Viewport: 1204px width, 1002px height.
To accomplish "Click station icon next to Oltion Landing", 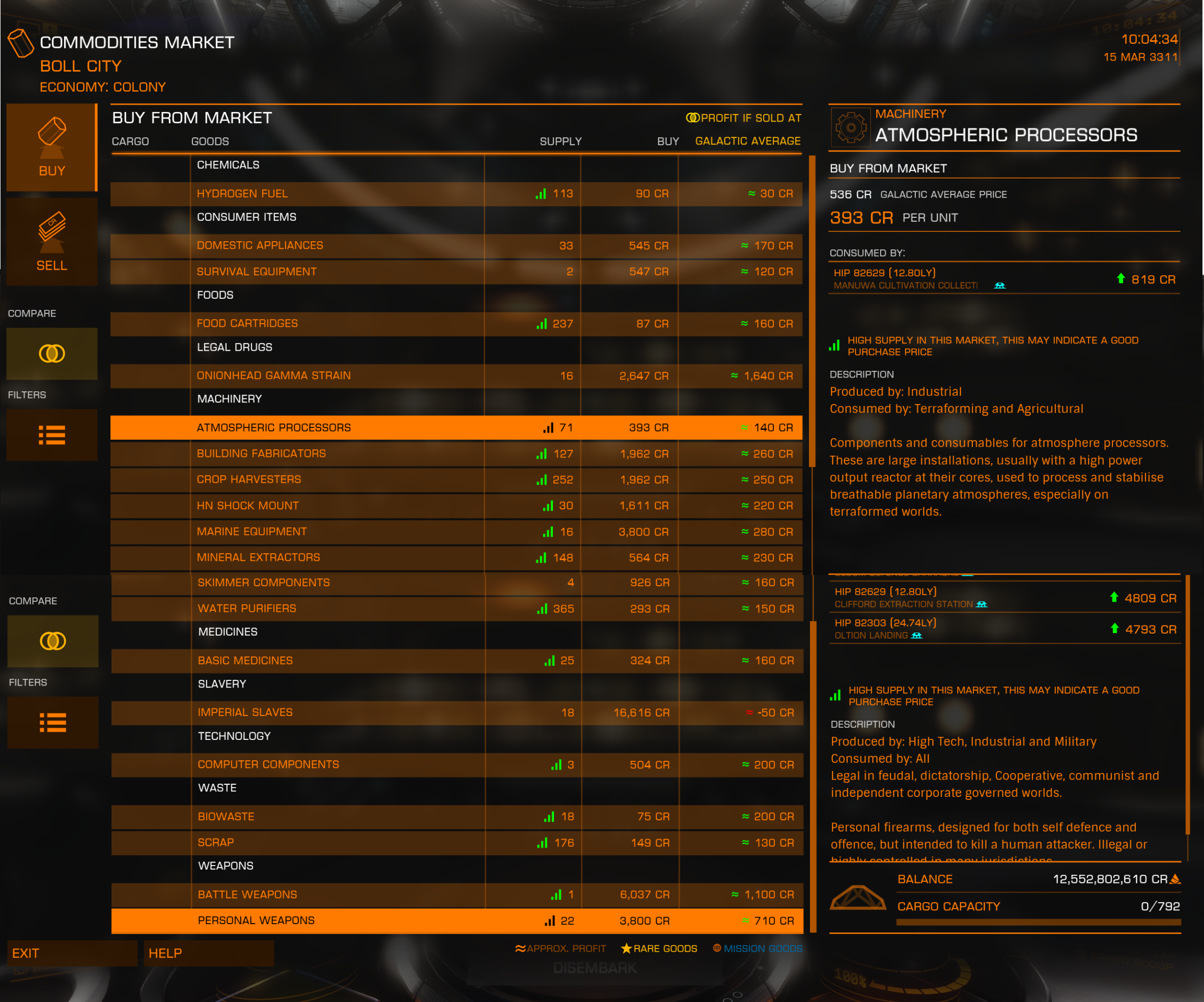I will 916,635.
